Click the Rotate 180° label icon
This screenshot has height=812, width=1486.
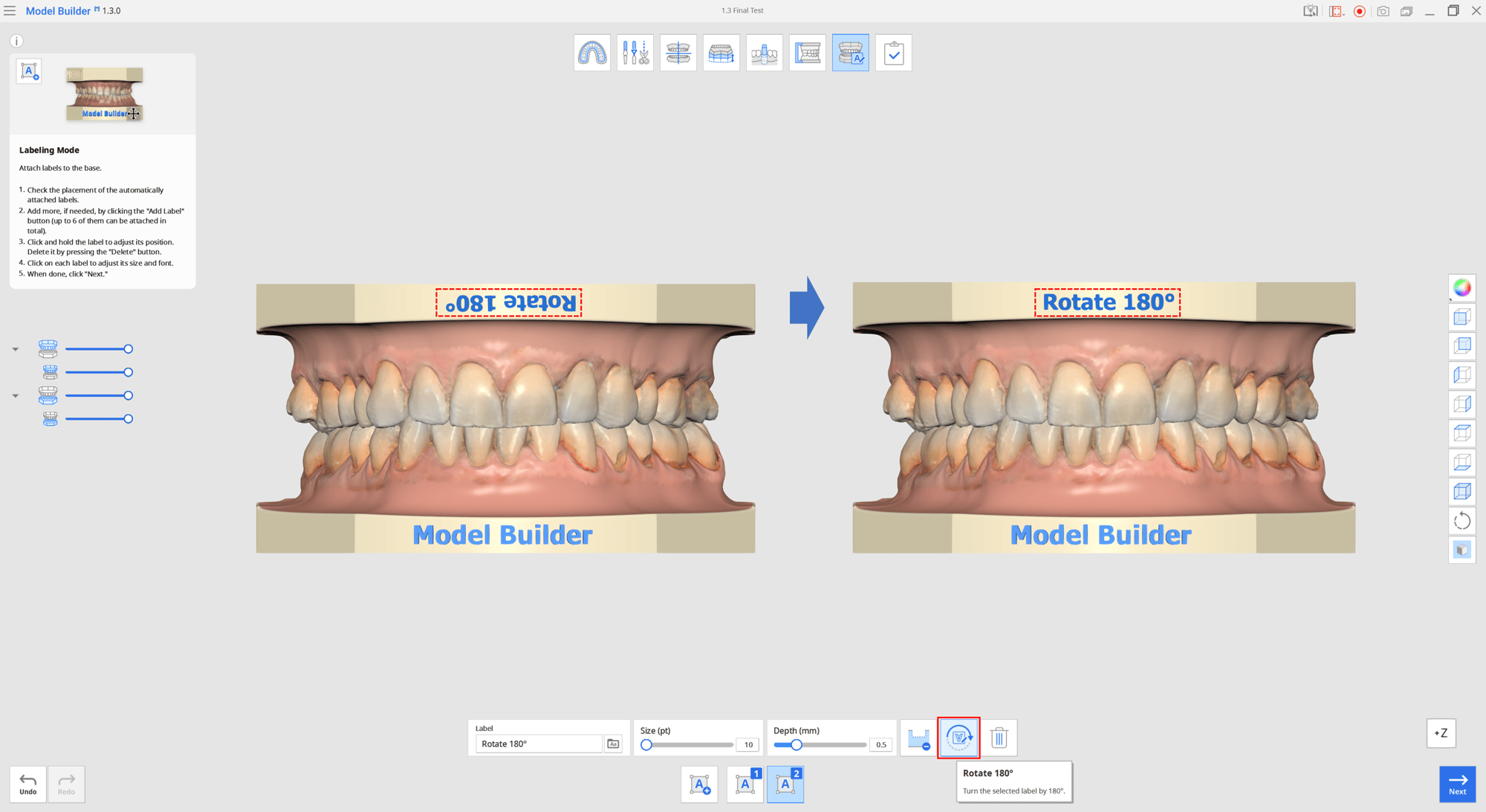point(958,738)
